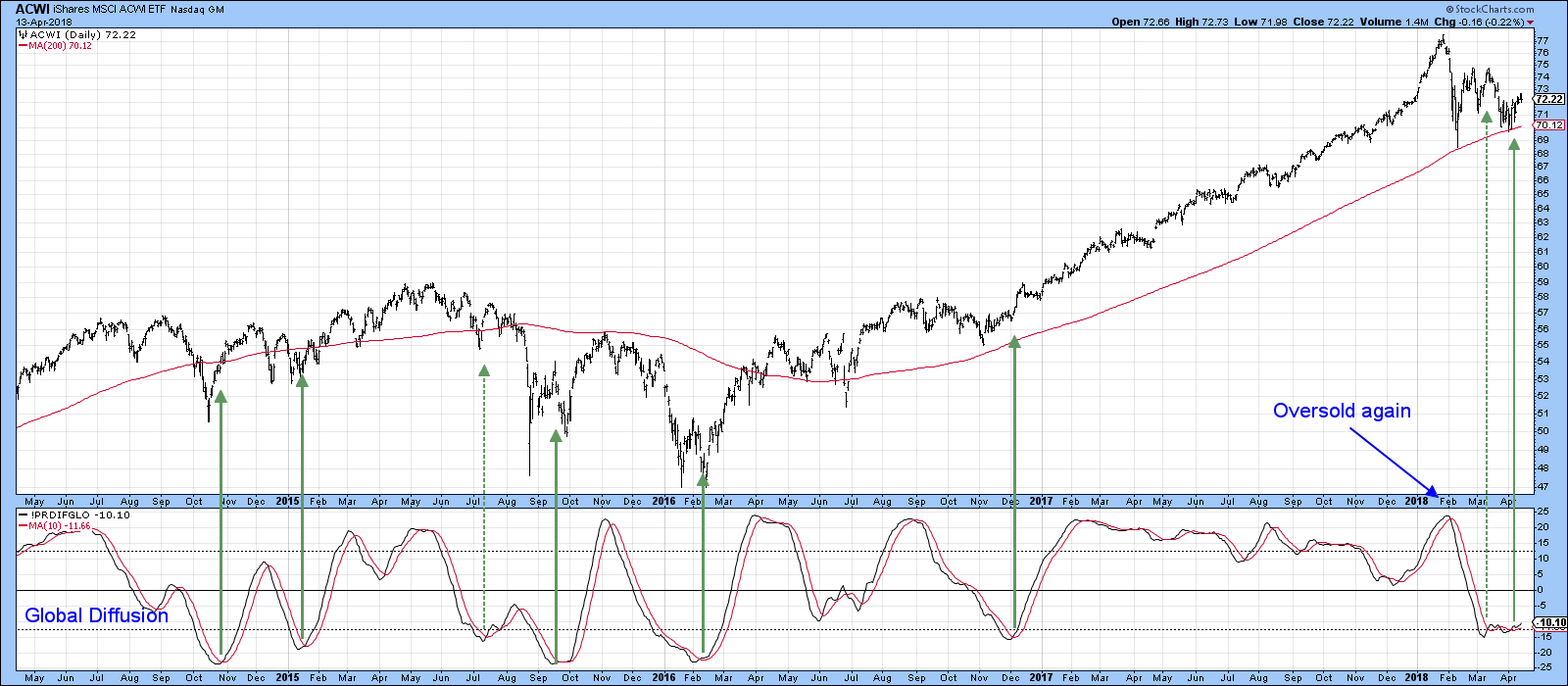This screenshot has height=686, width=1568.
Task: Click the 0 label on the indicator axis
Action: coord(1539,590)
